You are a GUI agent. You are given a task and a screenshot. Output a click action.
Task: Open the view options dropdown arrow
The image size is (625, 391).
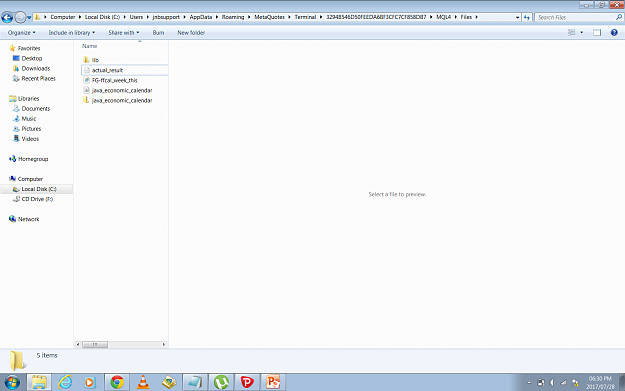(582, 33)
